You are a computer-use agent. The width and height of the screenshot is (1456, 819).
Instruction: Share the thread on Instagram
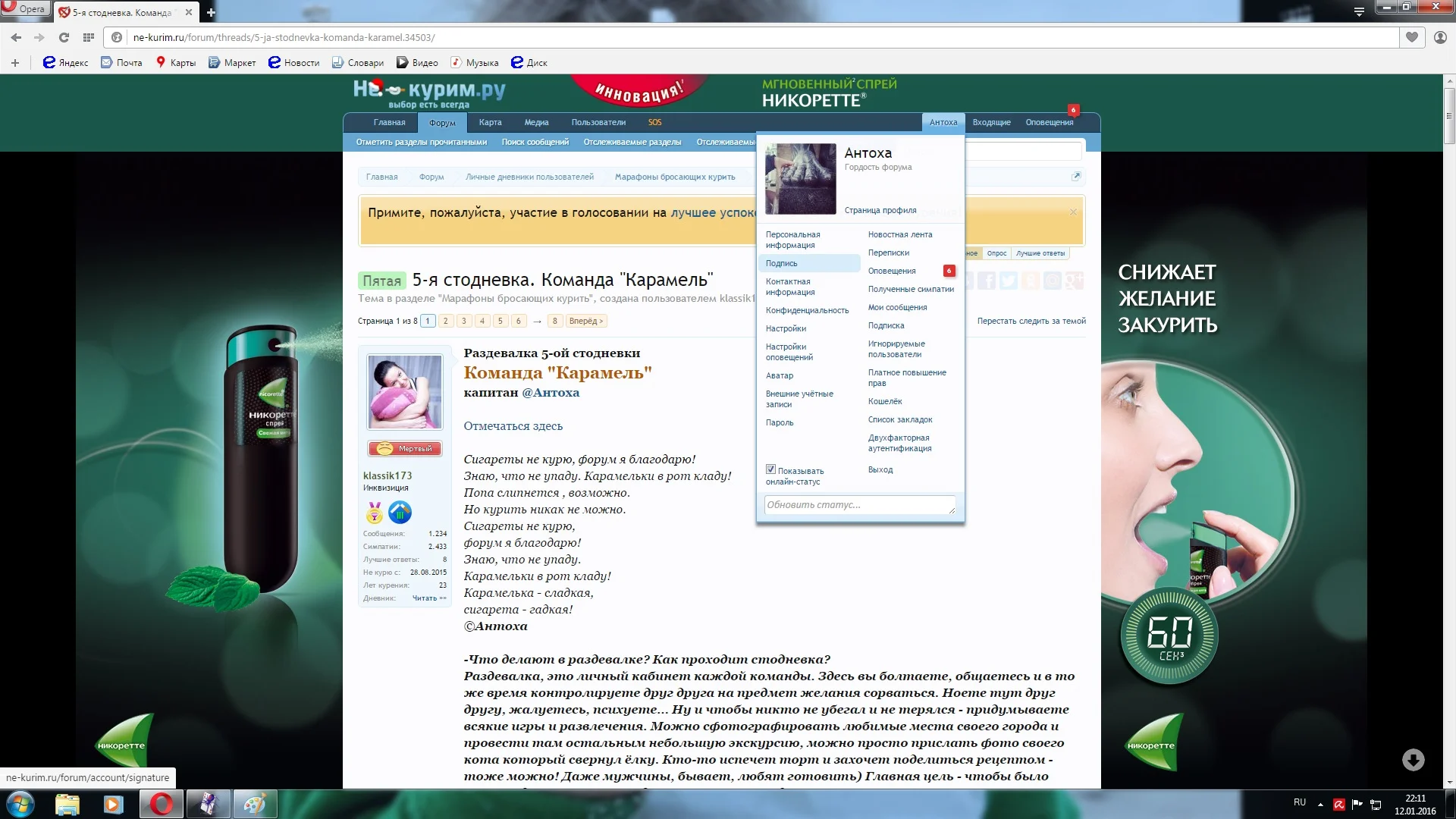coord(1053,281)
